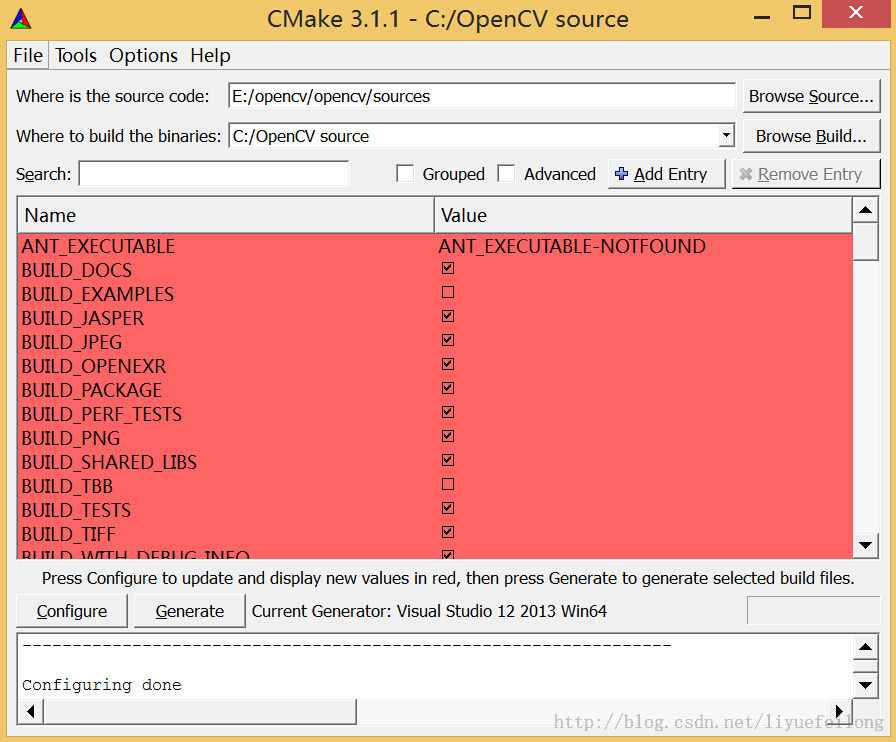Screen dimensions: 896x742
Task: Enable the Advanced checkbox
Action: click(506, 174)
